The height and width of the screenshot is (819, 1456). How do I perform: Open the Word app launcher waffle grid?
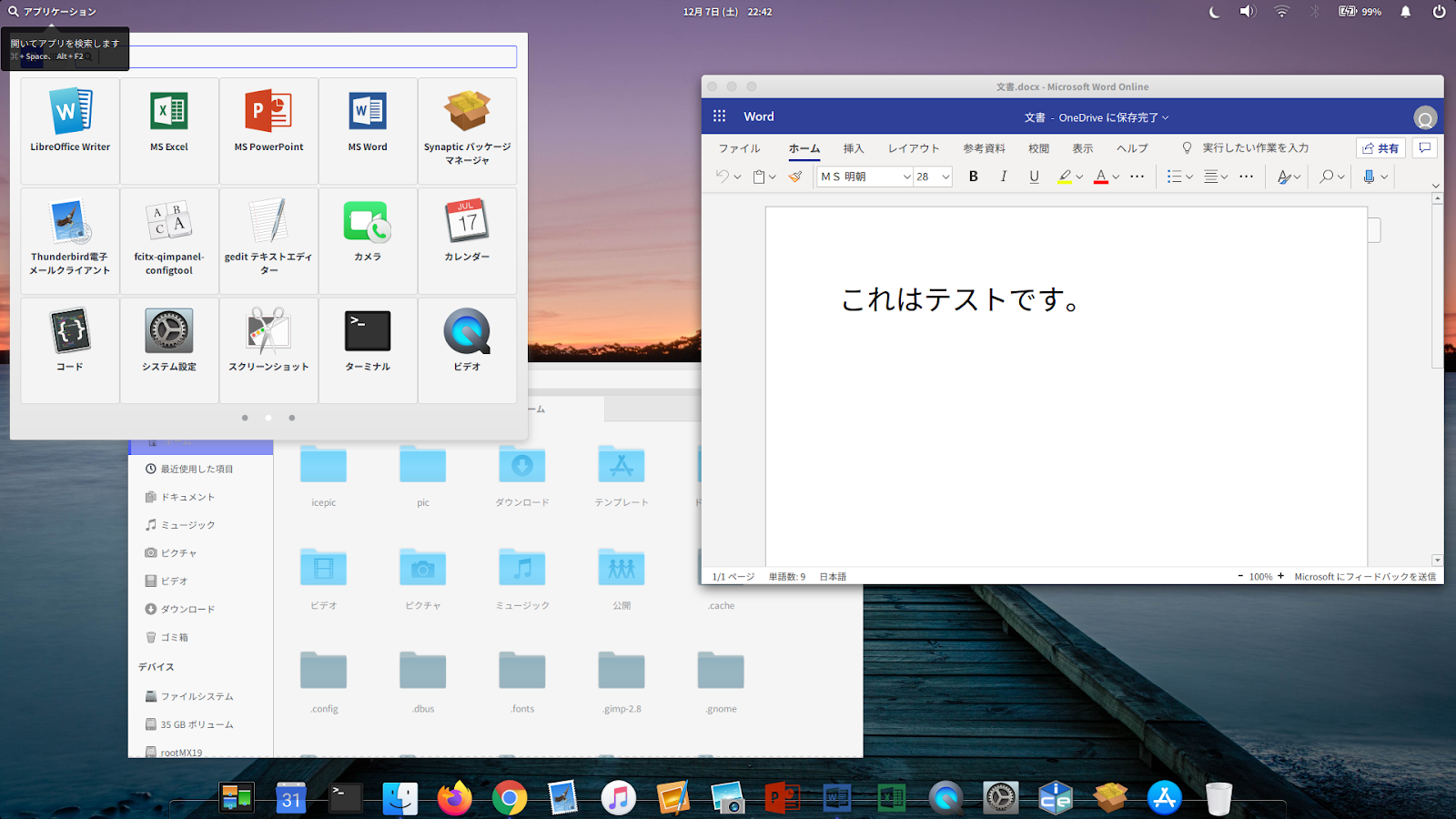pos(719,116)
